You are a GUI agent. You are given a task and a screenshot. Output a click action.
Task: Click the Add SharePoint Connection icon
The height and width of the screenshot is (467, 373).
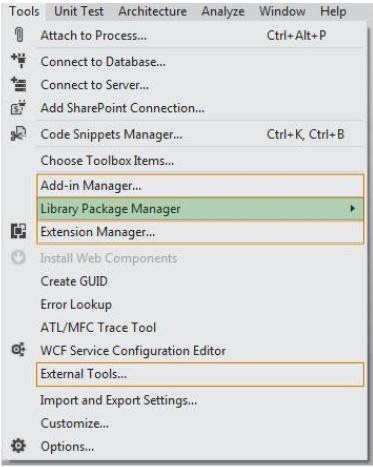click(x=18, y=107)
